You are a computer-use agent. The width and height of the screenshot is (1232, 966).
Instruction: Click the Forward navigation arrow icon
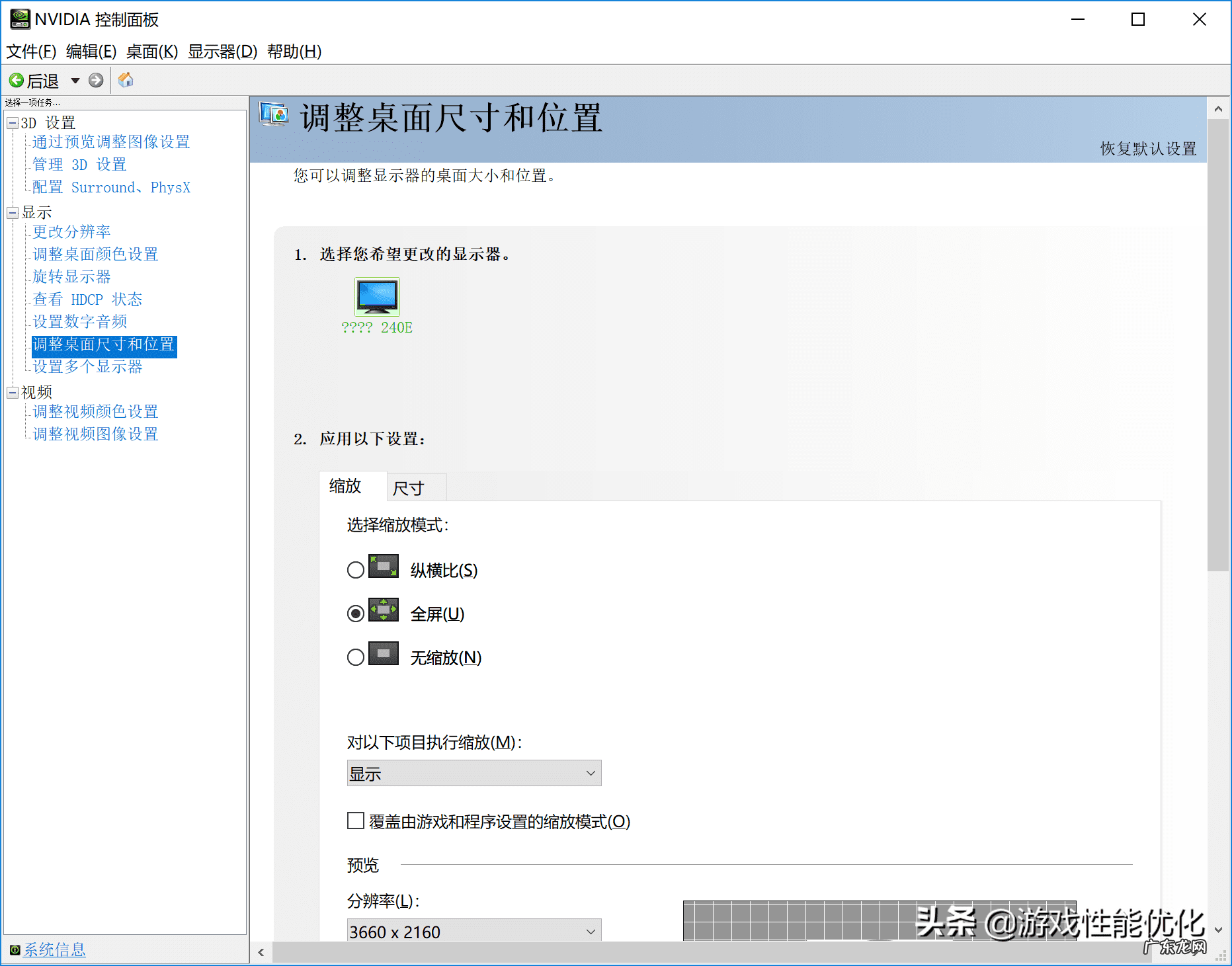[96, 80]
